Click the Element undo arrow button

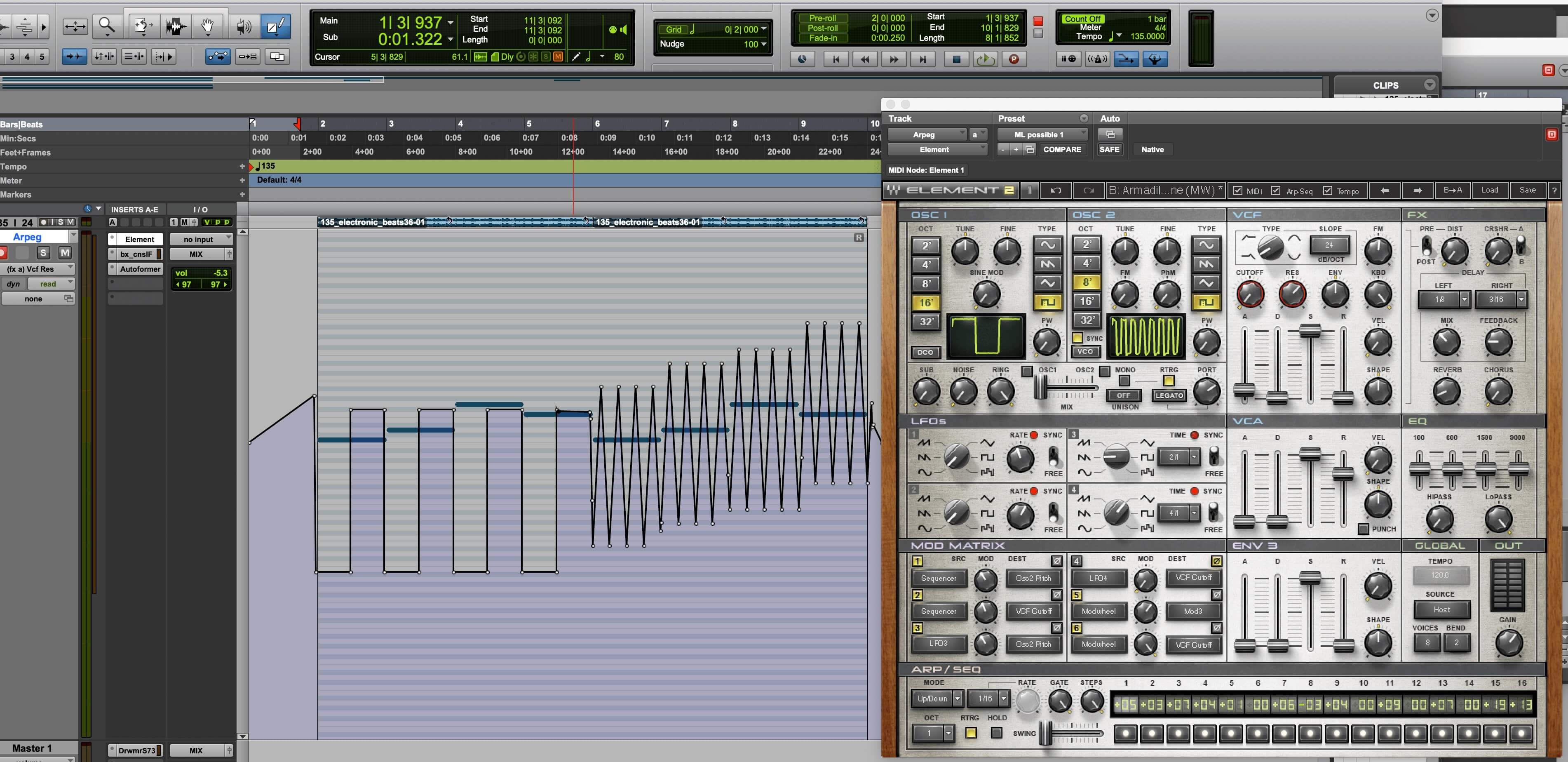pos(1056,190)
